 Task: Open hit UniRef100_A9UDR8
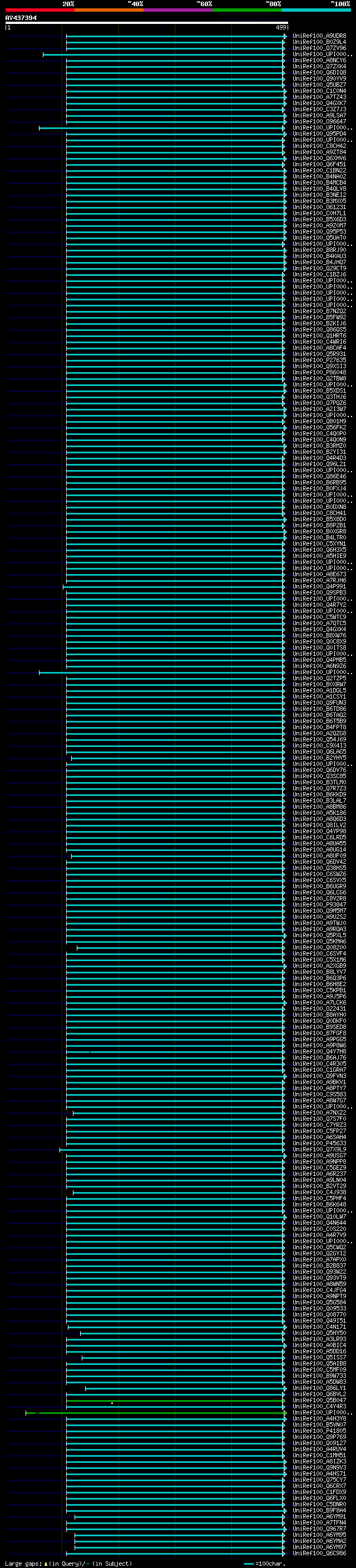pos(319,36)
